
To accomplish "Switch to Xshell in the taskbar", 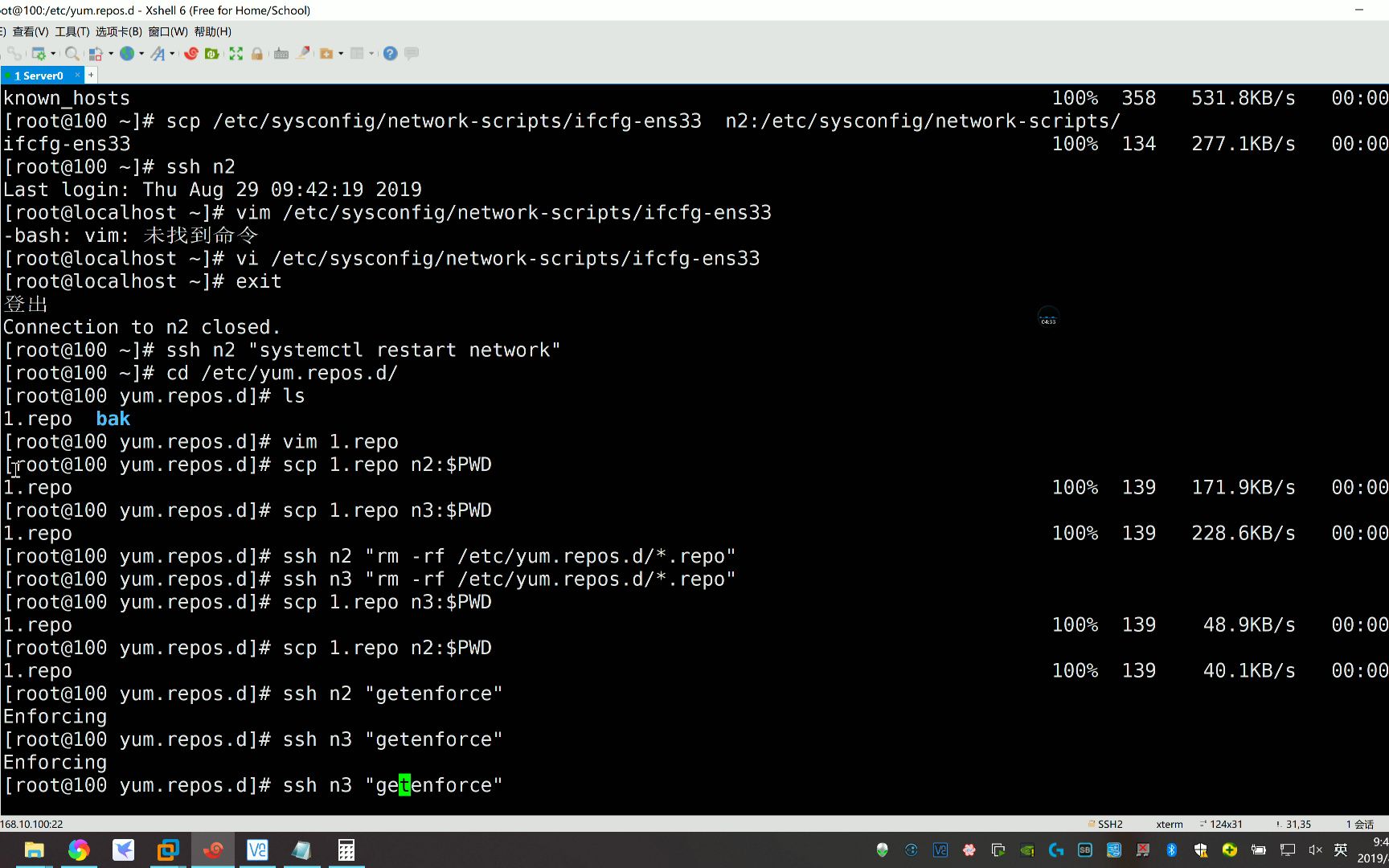I will (x=213, y=850).
